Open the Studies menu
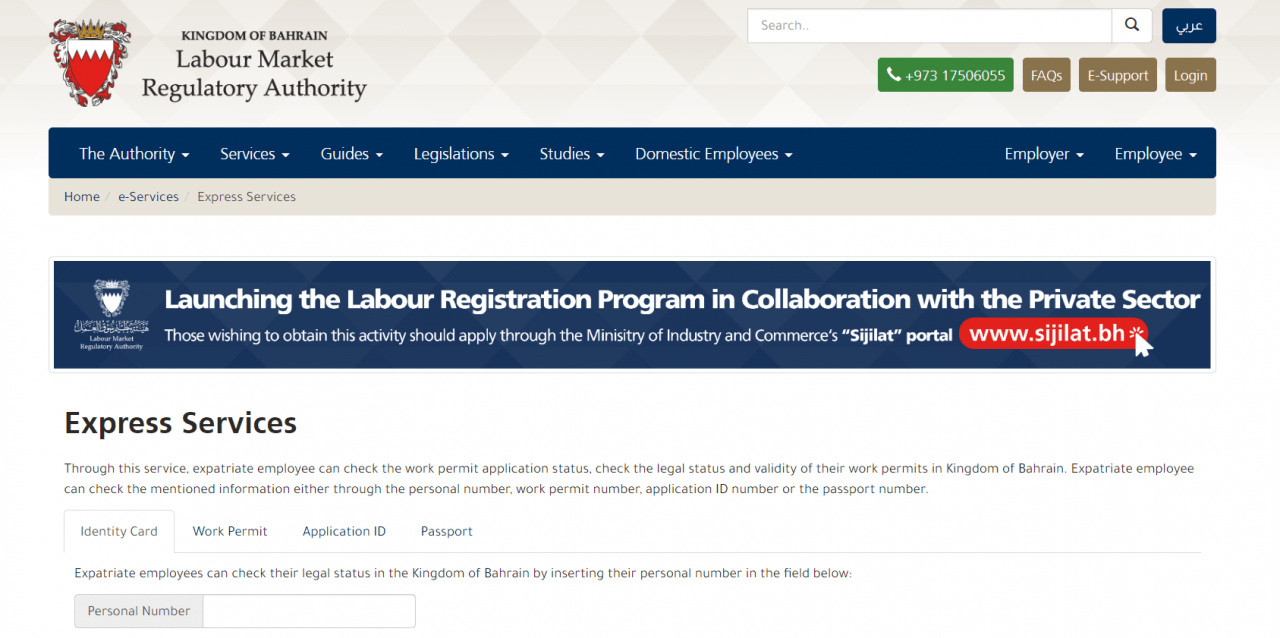1280x638 pixels. 571,153
